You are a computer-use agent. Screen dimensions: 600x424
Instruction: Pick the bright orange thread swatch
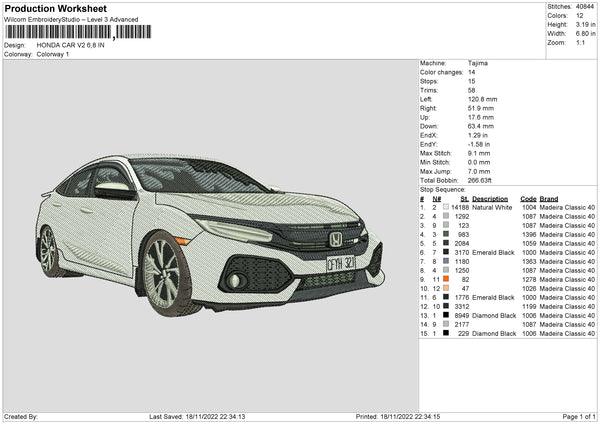pyautogui.click(x=447, y=279)
